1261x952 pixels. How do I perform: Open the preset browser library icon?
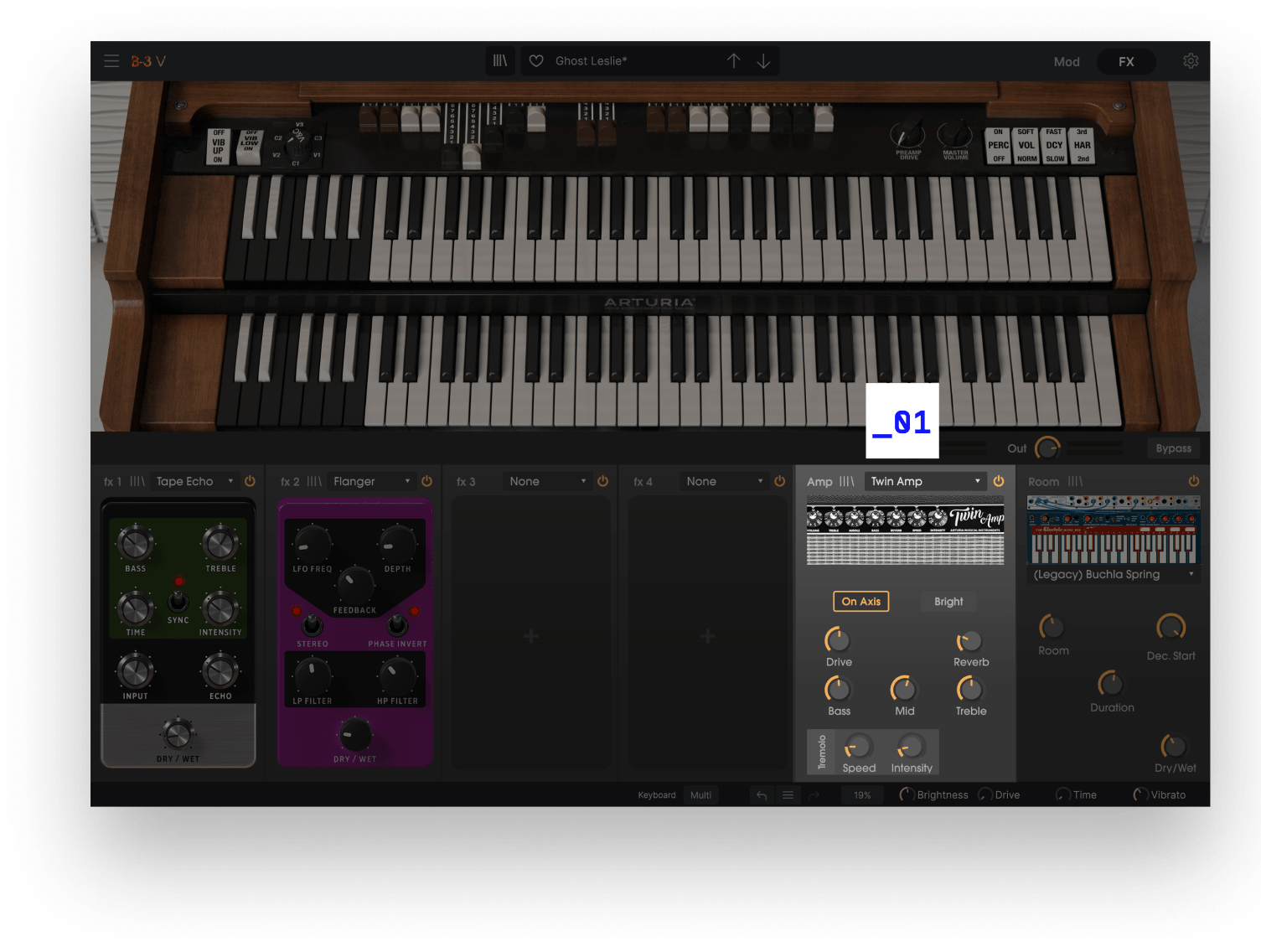point(500,61)
